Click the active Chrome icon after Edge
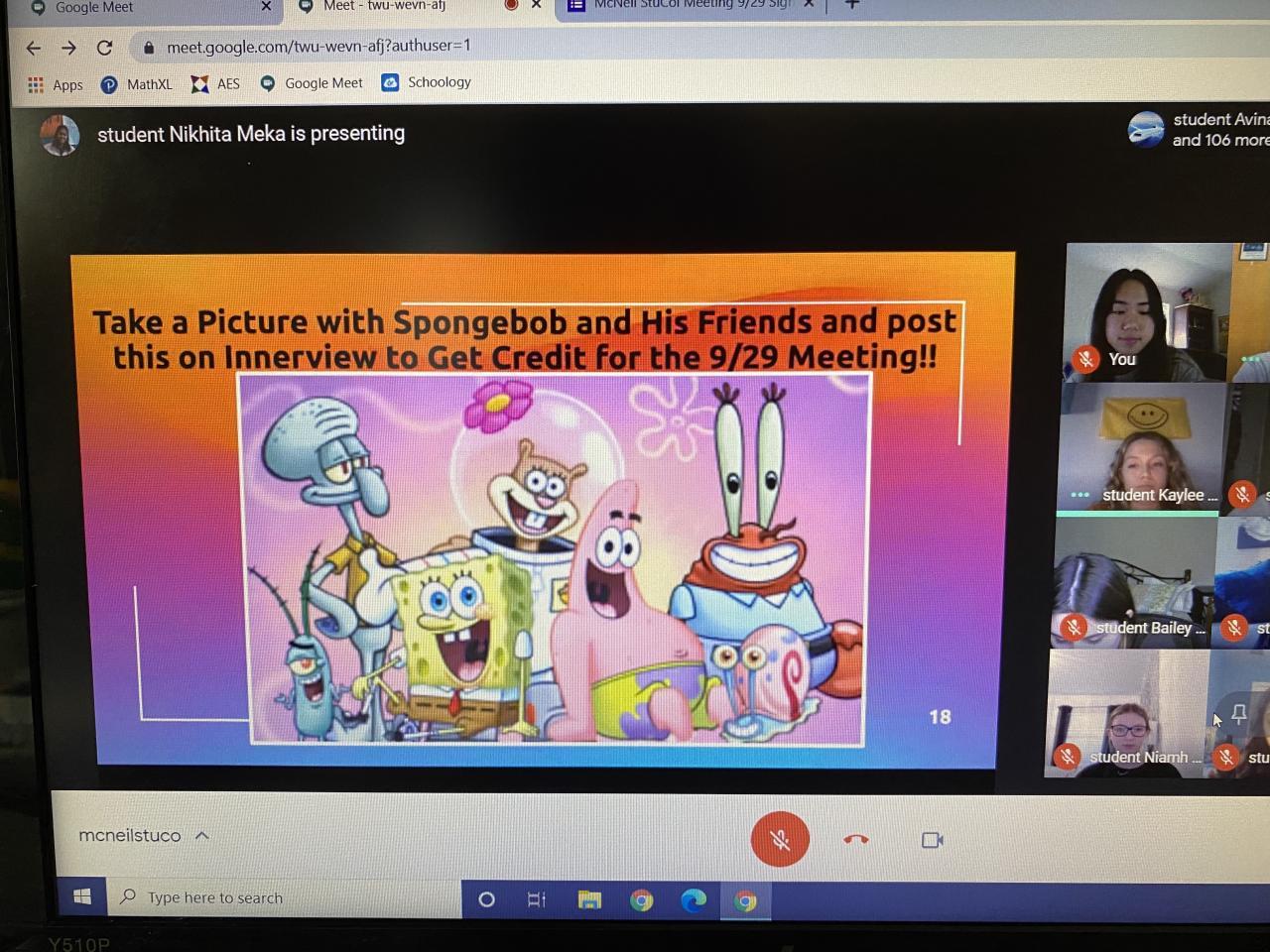 745,900
